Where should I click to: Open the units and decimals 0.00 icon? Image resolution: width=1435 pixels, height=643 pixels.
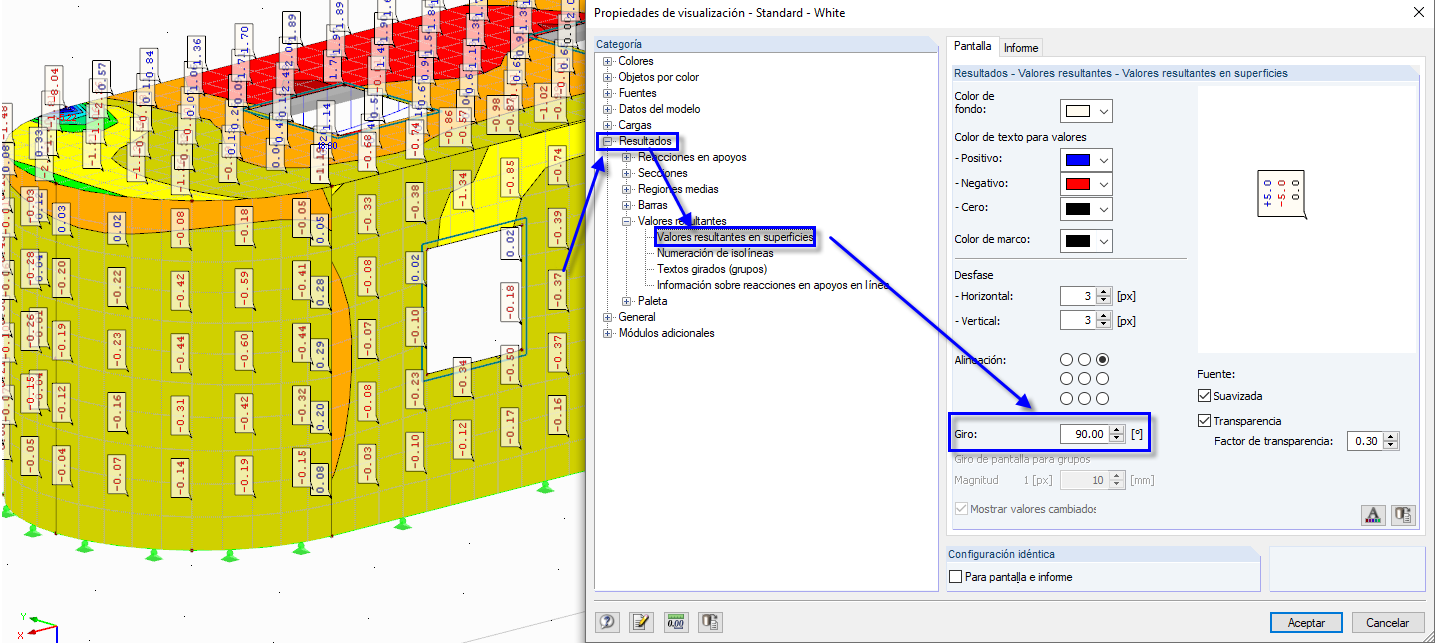(x=676, y=622)
